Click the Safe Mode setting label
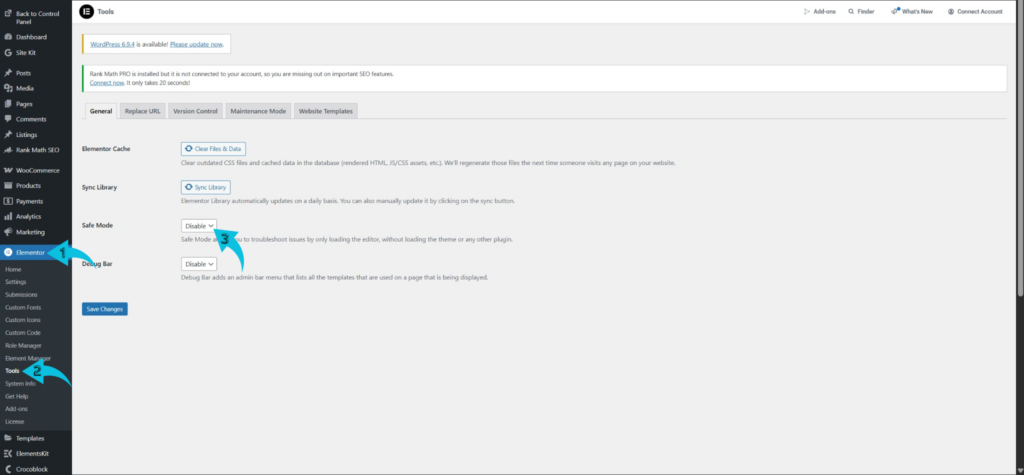This screenshot has height=475, width=1024. click(x=97, y=225)
